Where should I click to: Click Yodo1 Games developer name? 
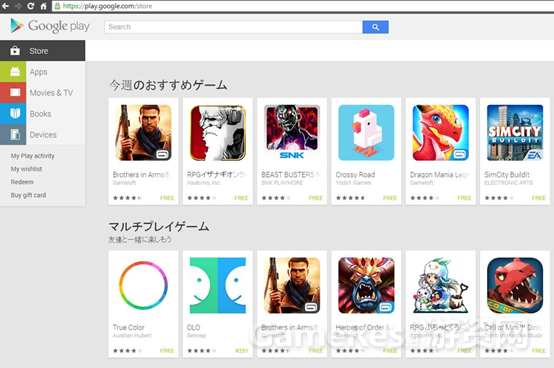pyautogui.click(x=353, y=183)
